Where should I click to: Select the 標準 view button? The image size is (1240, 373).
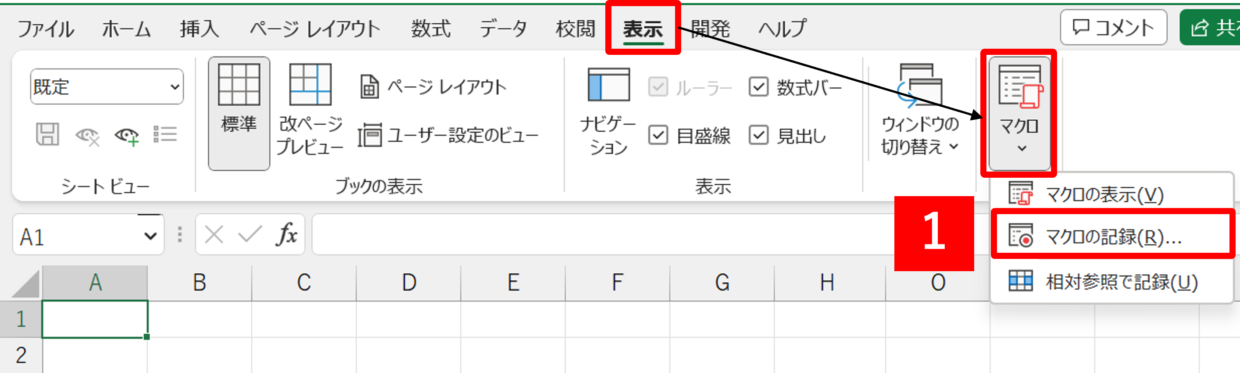(x=238, y=113)
